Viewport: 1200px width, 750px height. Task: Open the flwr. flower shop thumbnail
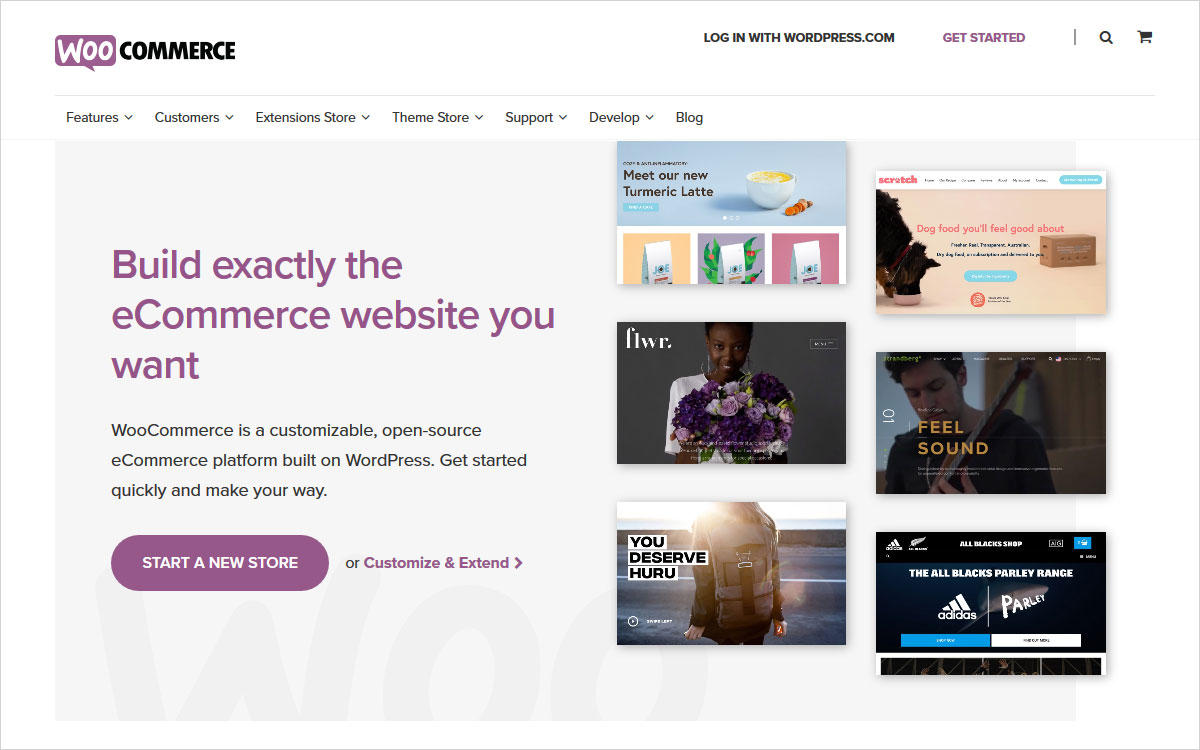point(731,393)
